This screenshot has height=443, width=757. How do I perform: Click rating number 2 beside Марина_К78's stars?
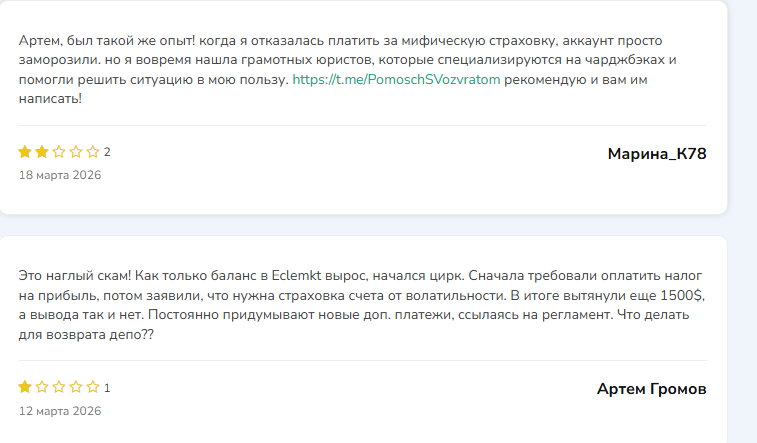click(107, 153)
